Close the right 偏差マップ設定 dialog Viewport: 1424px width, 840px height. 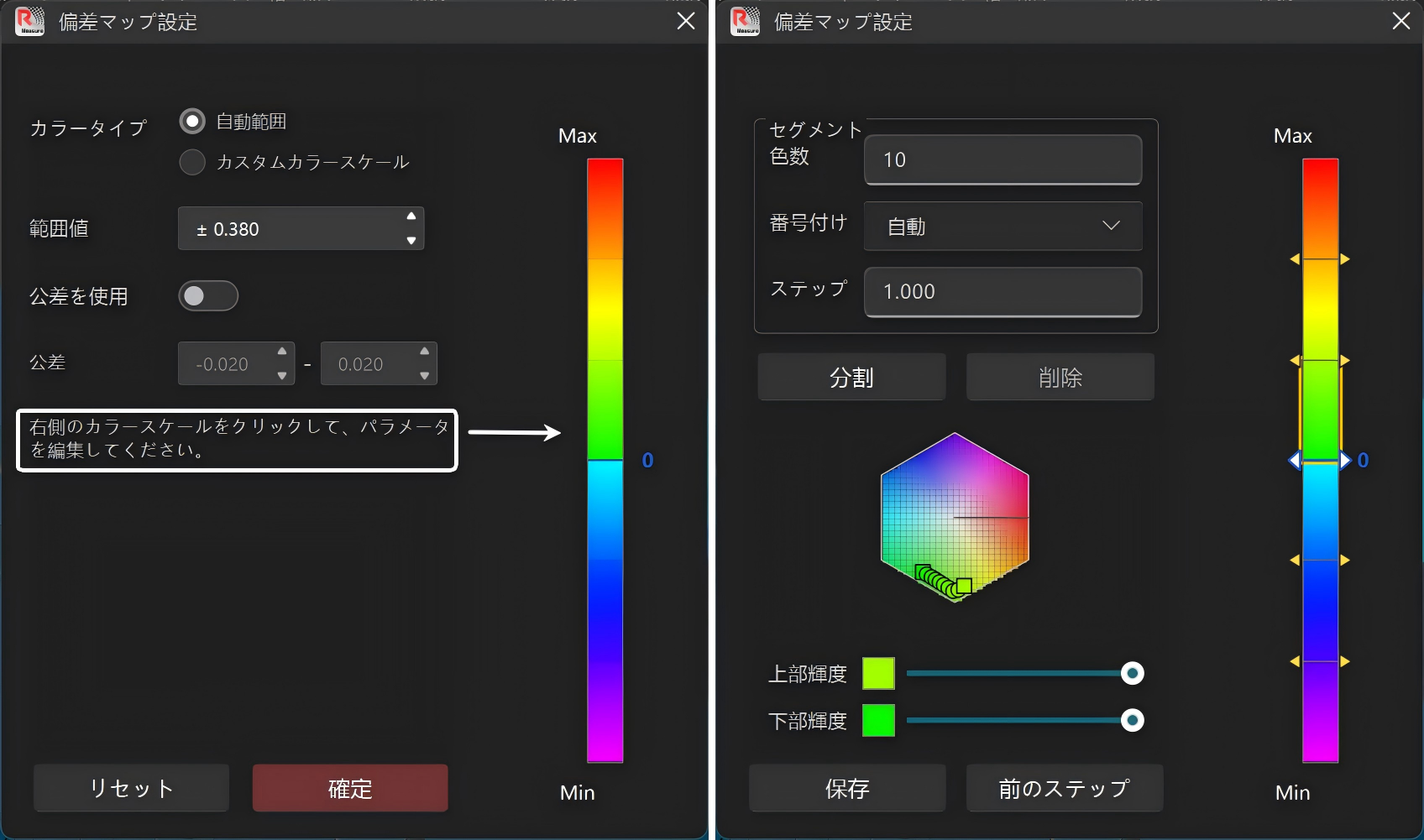click(x=1401, y=21)
